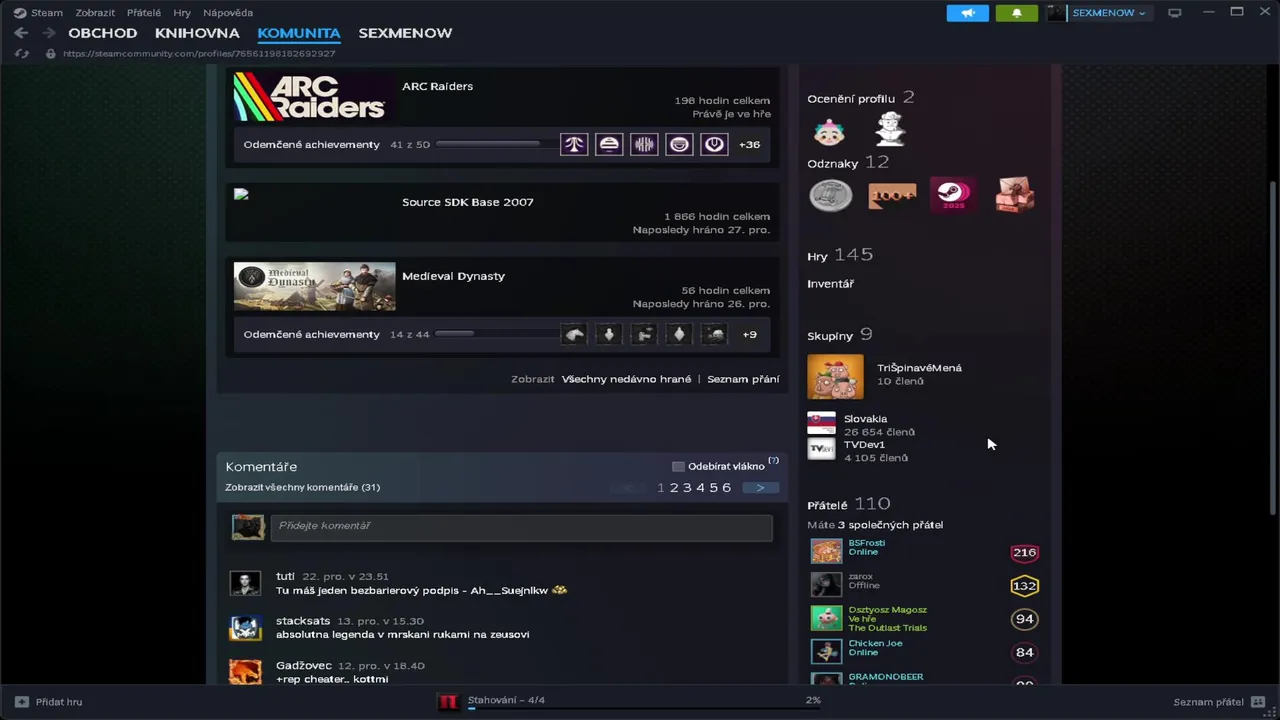Screen dimensions: 1280x720
Task: Open the Odznaky 12 link
Action: coord(848,163)
